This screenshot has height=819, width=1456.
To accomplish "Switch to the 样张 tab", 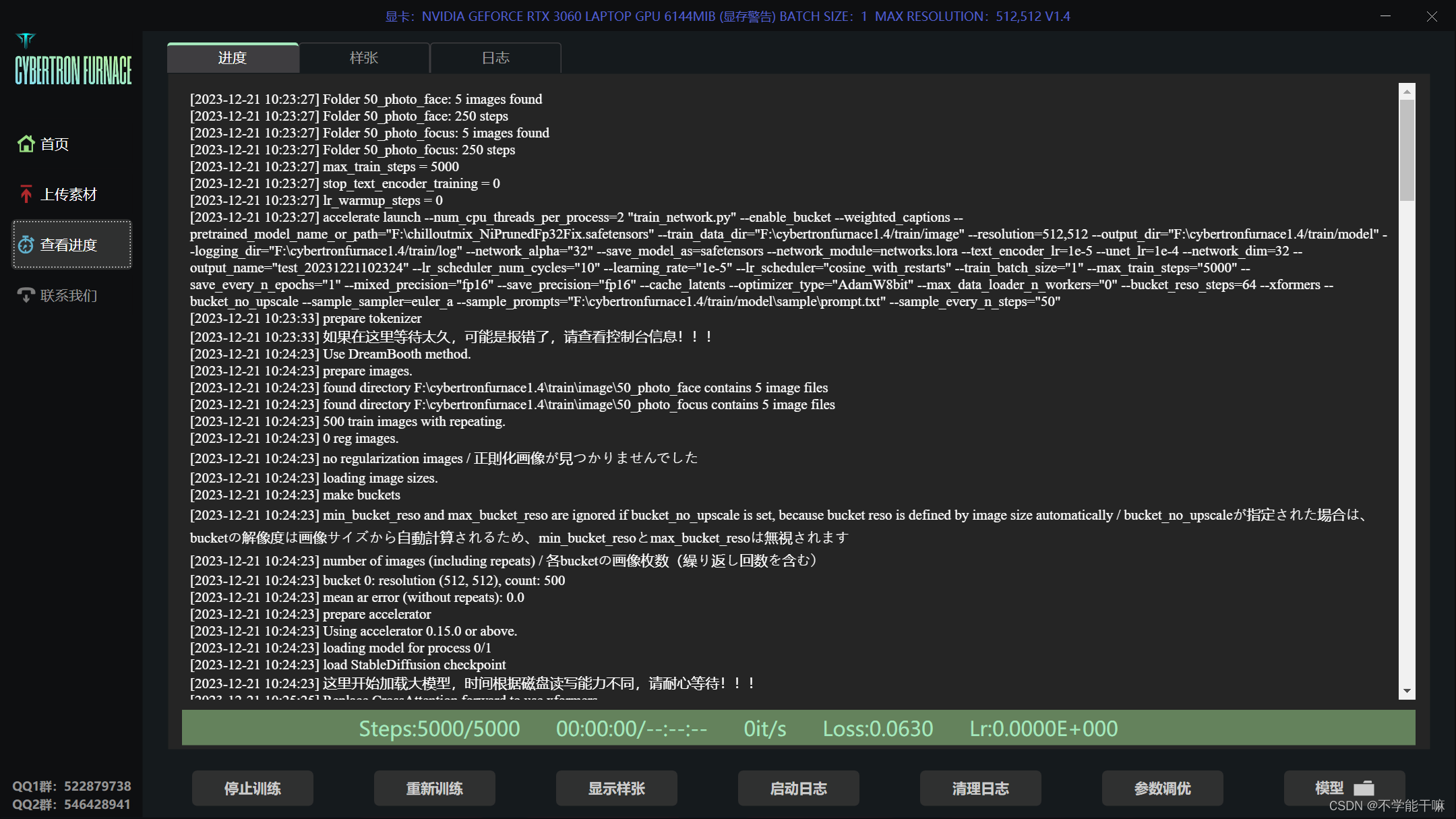I will coord(364,58).
